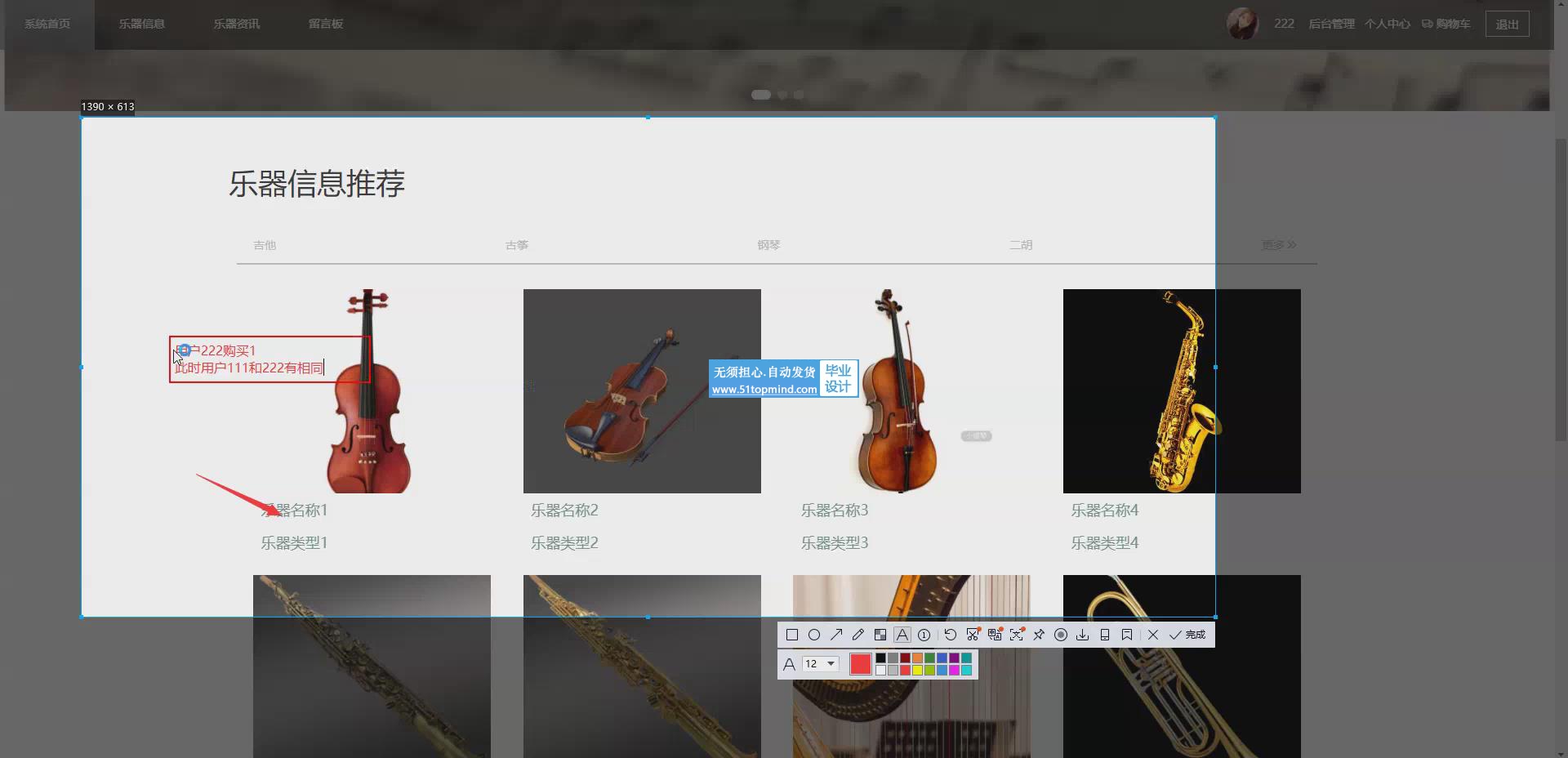Click the 退出 logout button
Image resolution: width=1568 pixels, height=758 pixels.
point(1507,24)
